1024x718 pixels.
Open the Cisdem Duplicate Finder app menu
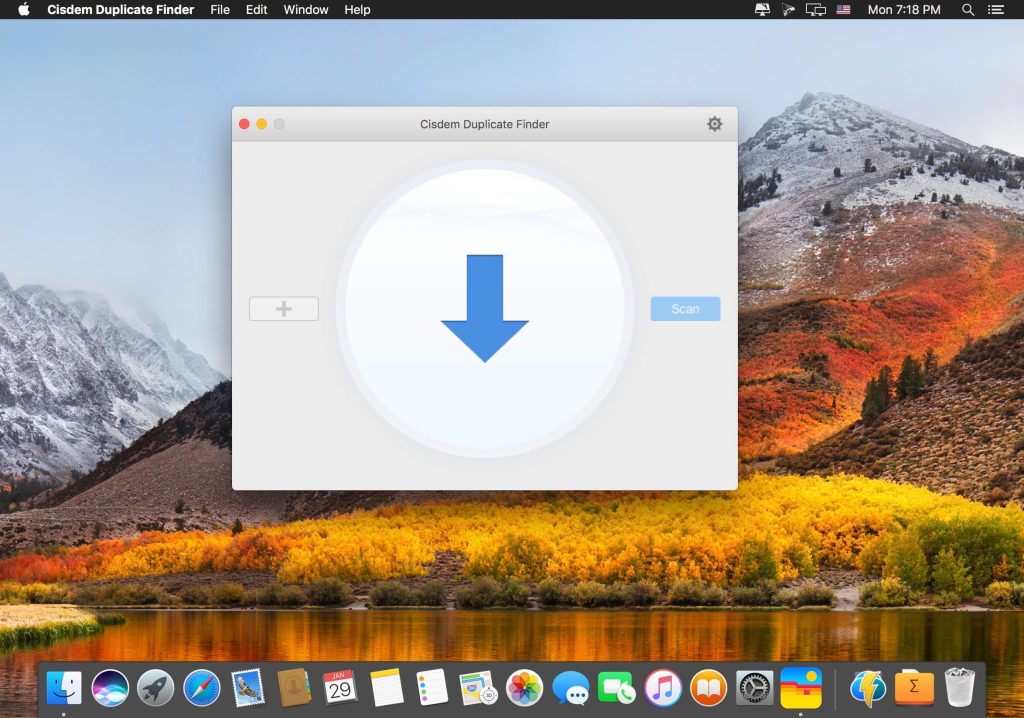pos(122,10)
